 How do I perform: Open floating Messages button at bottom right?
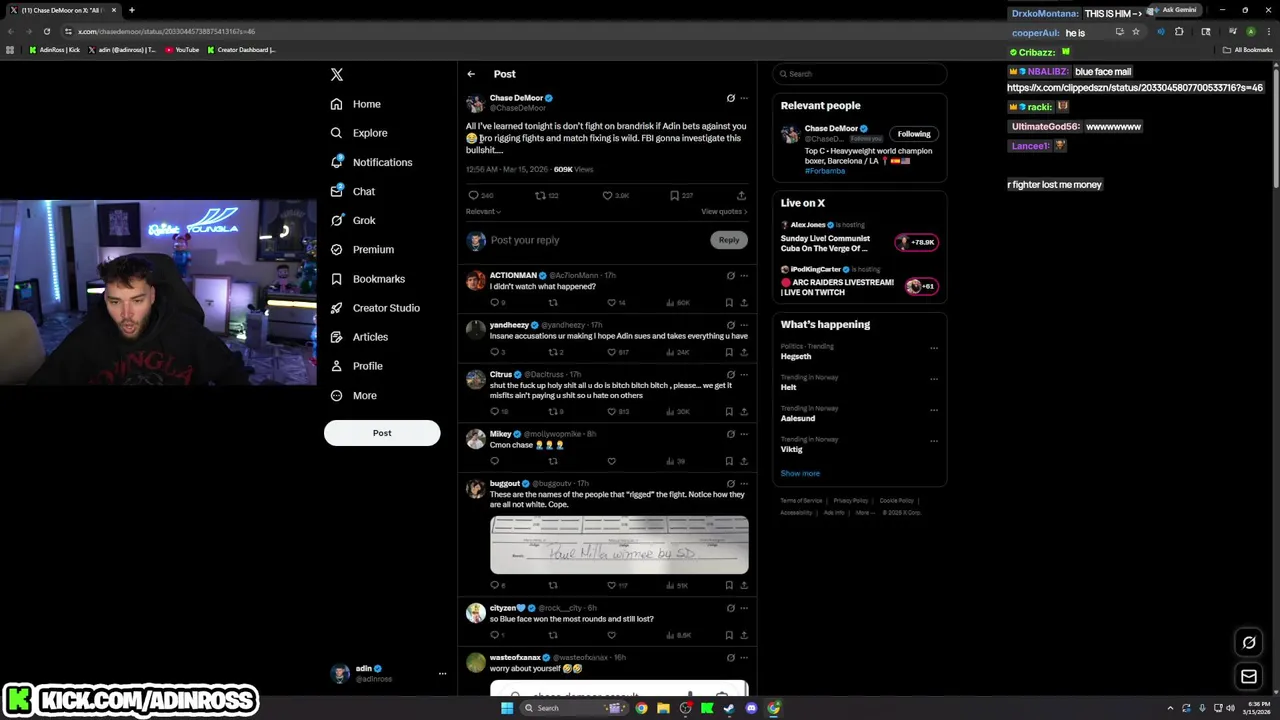[1249, 677]
